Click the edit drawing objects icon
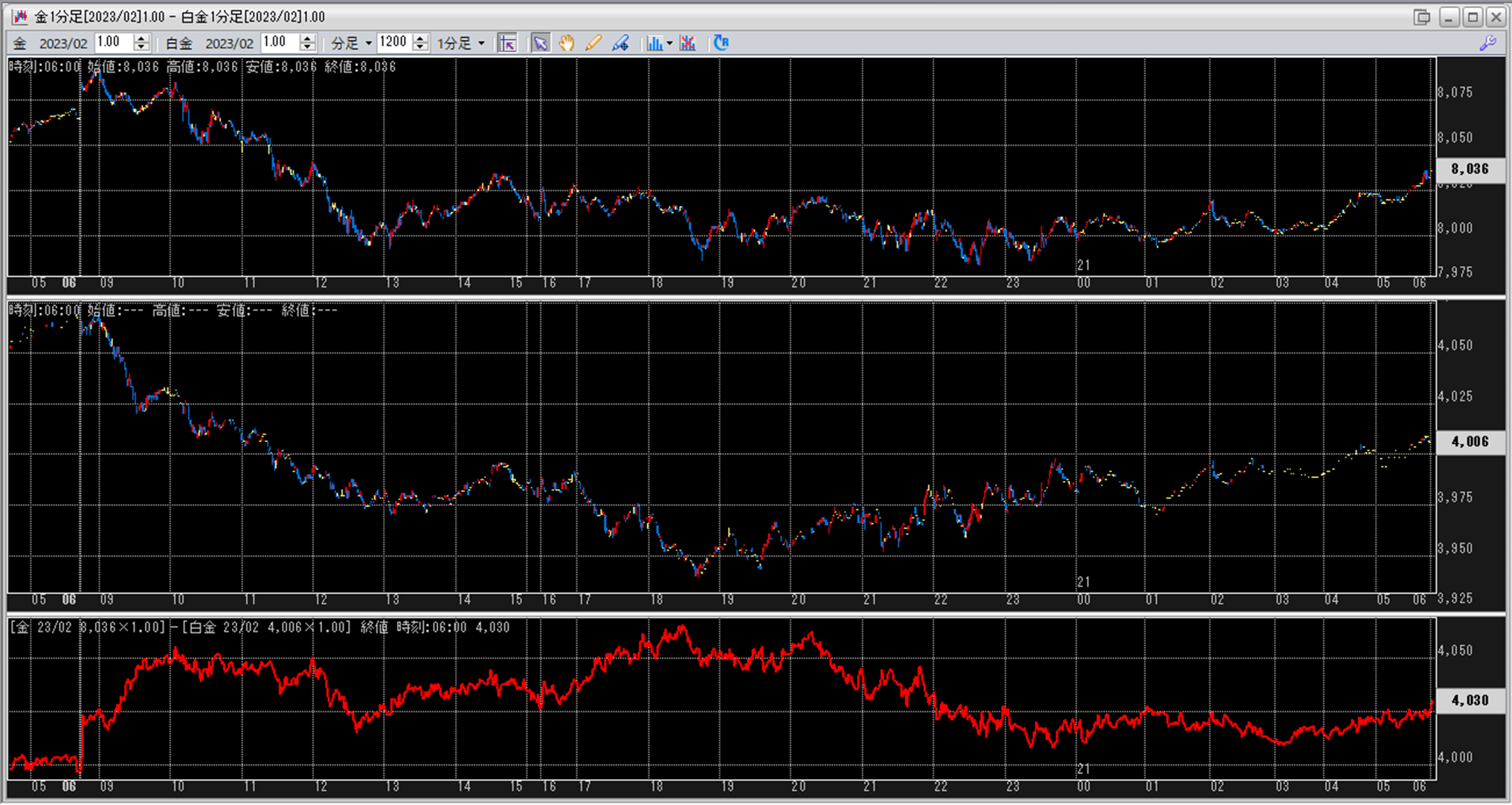The image size is (1512, 805). [x=620, y=43]
